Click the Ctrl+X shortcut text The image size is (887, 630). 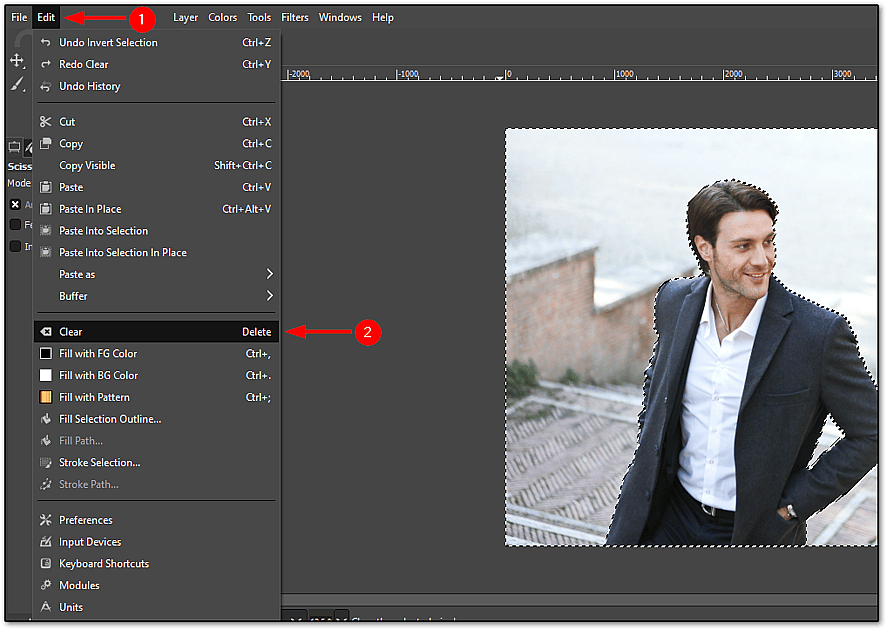pyautogui.click(x=257, y=122)
